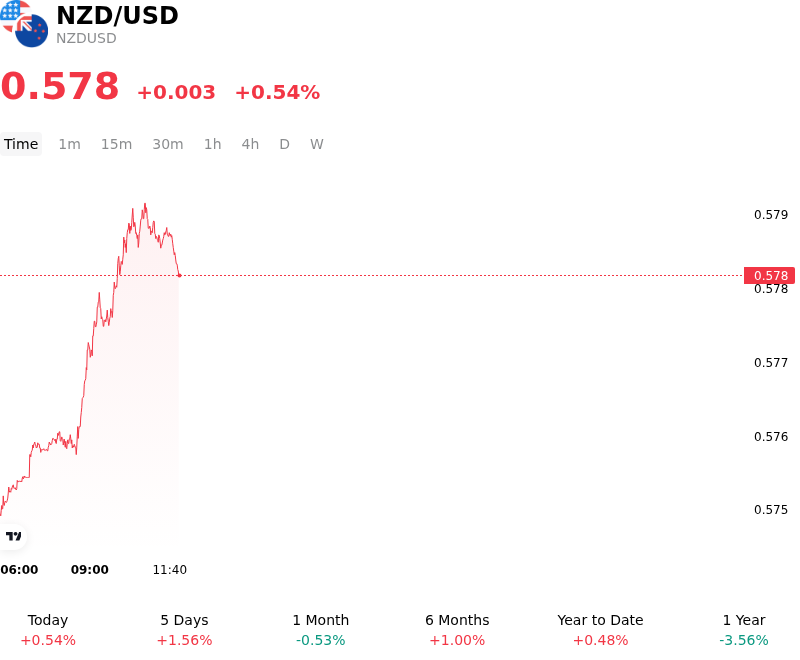The width and height of the screenshot is (800, 660).
Task: Click the last price dot on chart
Action: (180, 275)
